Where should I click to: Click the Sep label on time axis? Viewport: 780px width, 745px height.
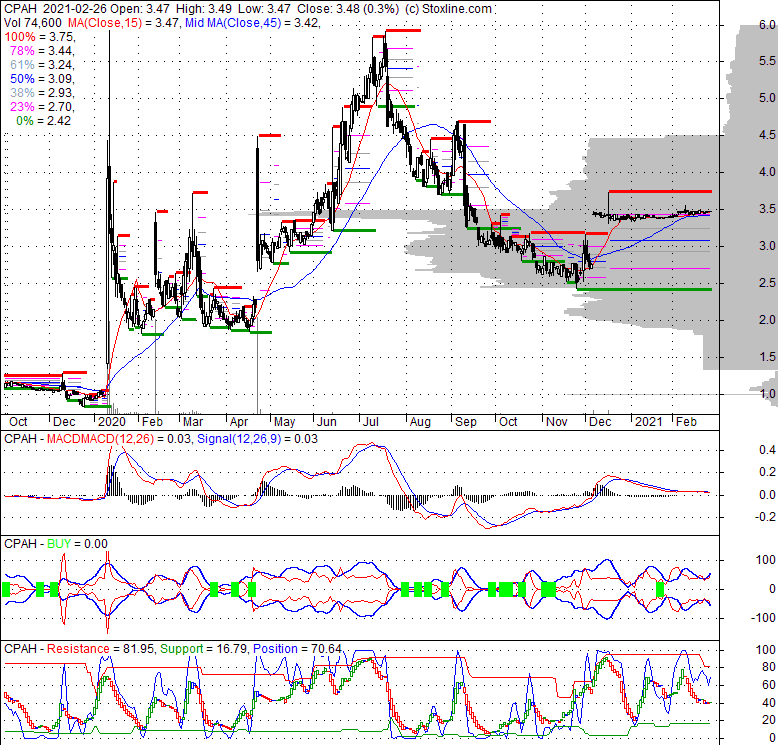tap(466, 422)
